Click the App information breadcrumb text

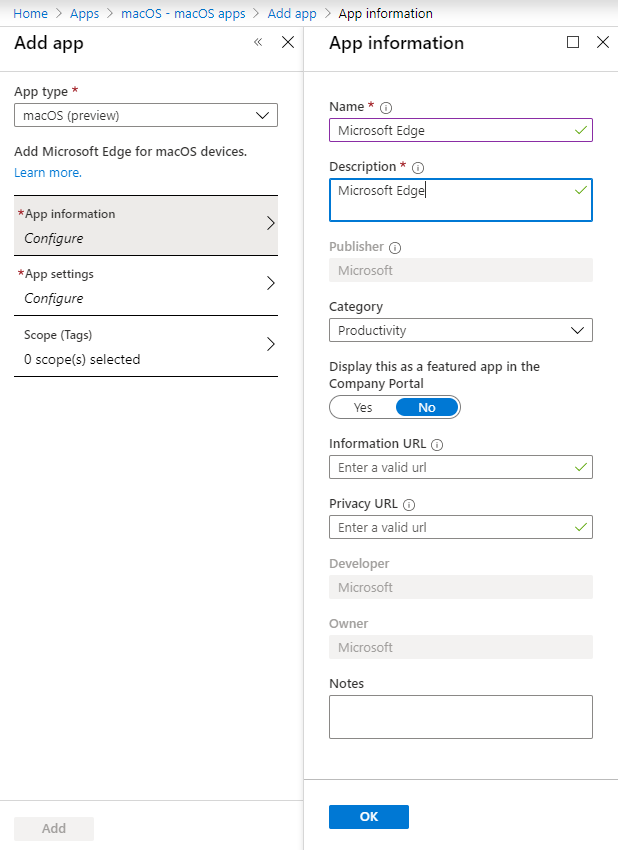tap(385, 14)
